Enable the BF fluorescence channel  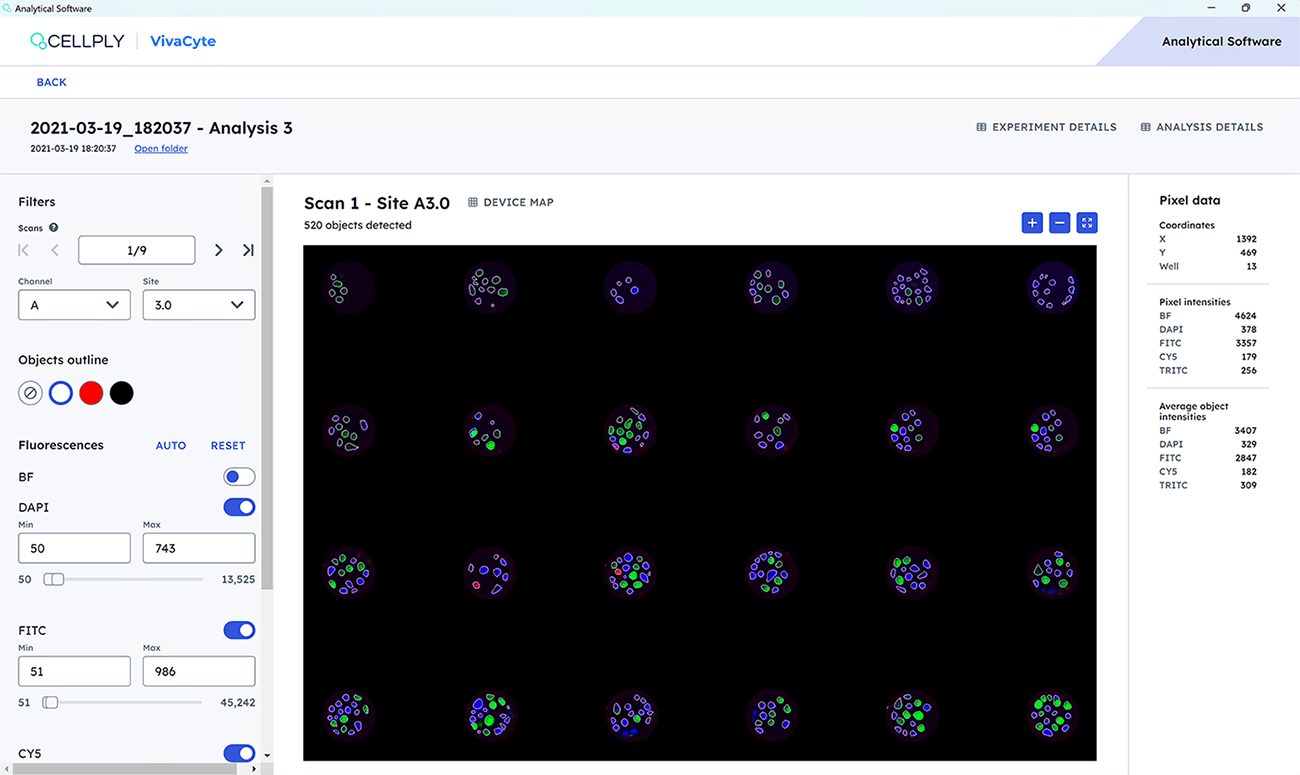(239, 476)
